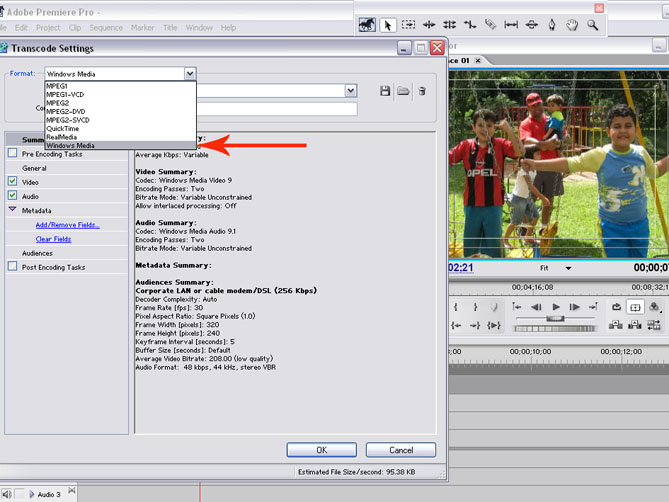Click the delete preset trash icon
Screen dimensions: 669x502
(x=422, y=91)
